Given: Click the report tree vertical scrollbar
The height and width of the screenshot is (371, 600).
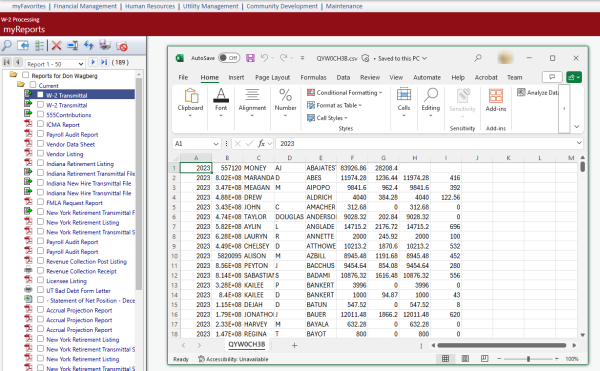Looking at the screenshot, I should click(x=139, y=184).
